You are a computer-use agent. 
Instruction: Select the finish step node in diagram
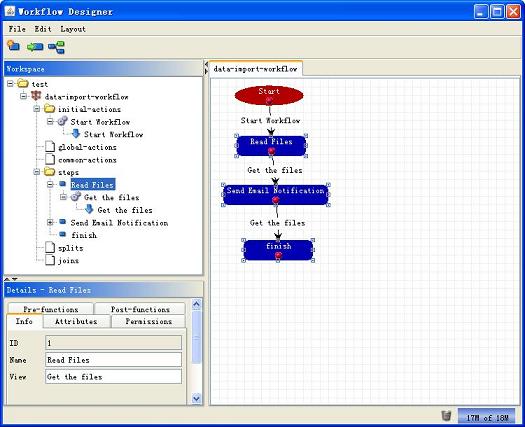click(x=278, y=250)
